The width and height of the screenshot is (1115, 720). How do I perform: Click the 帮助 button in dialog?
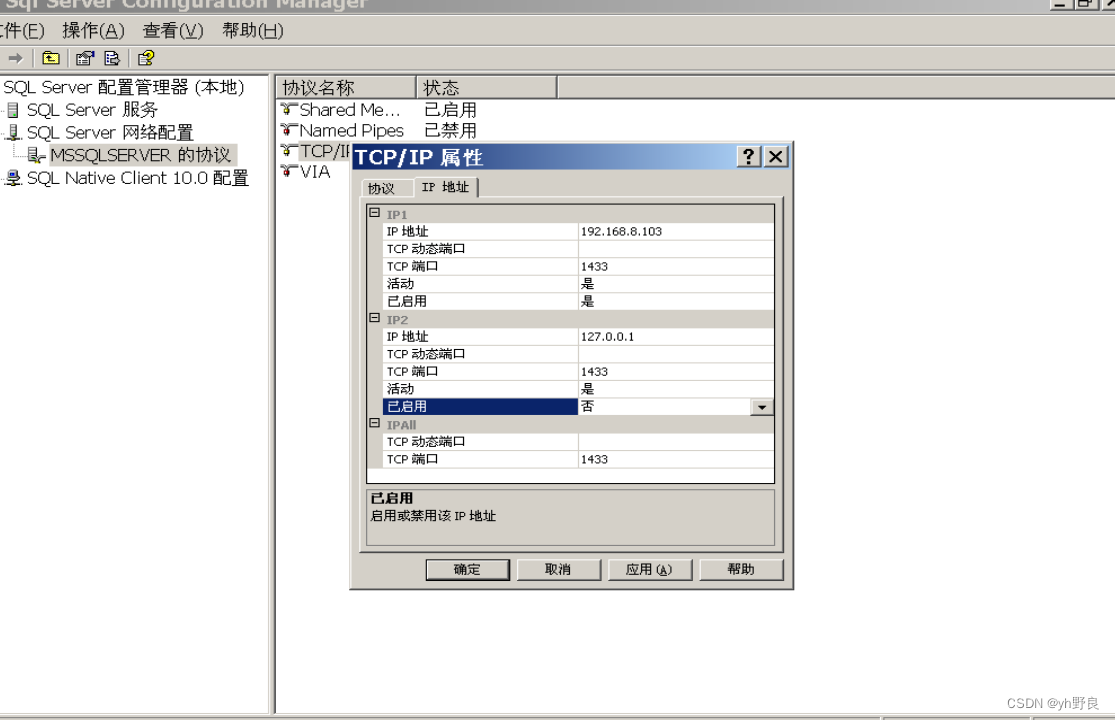pyautogui.click(x=741, y=569)
